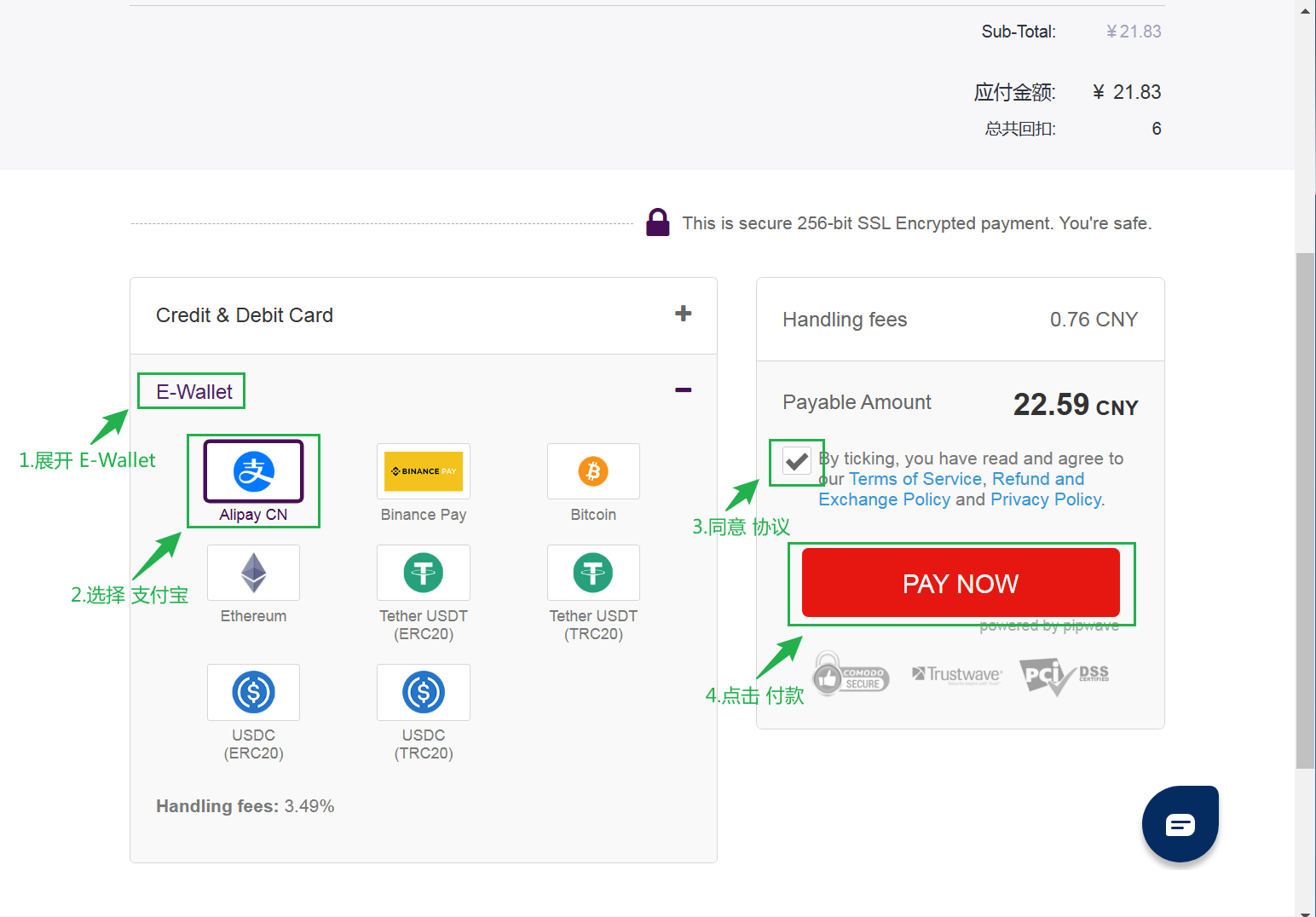Choose Binance Pay as payment method
Viewport: 1316px width, 917px height.
424,471
